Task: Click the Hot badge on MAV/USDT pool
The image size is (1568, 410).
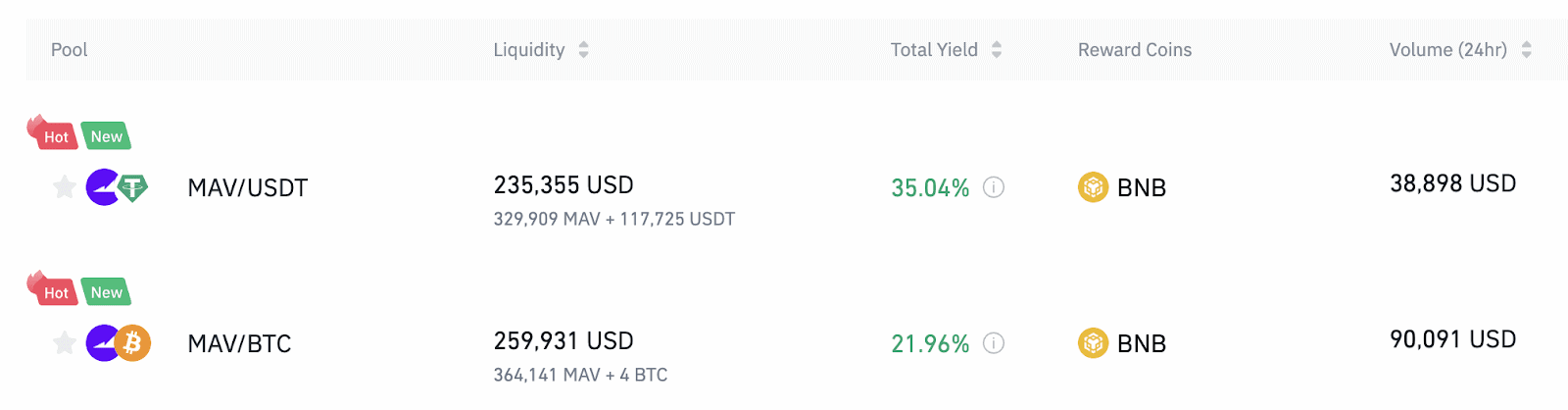Action: point(55,136)
